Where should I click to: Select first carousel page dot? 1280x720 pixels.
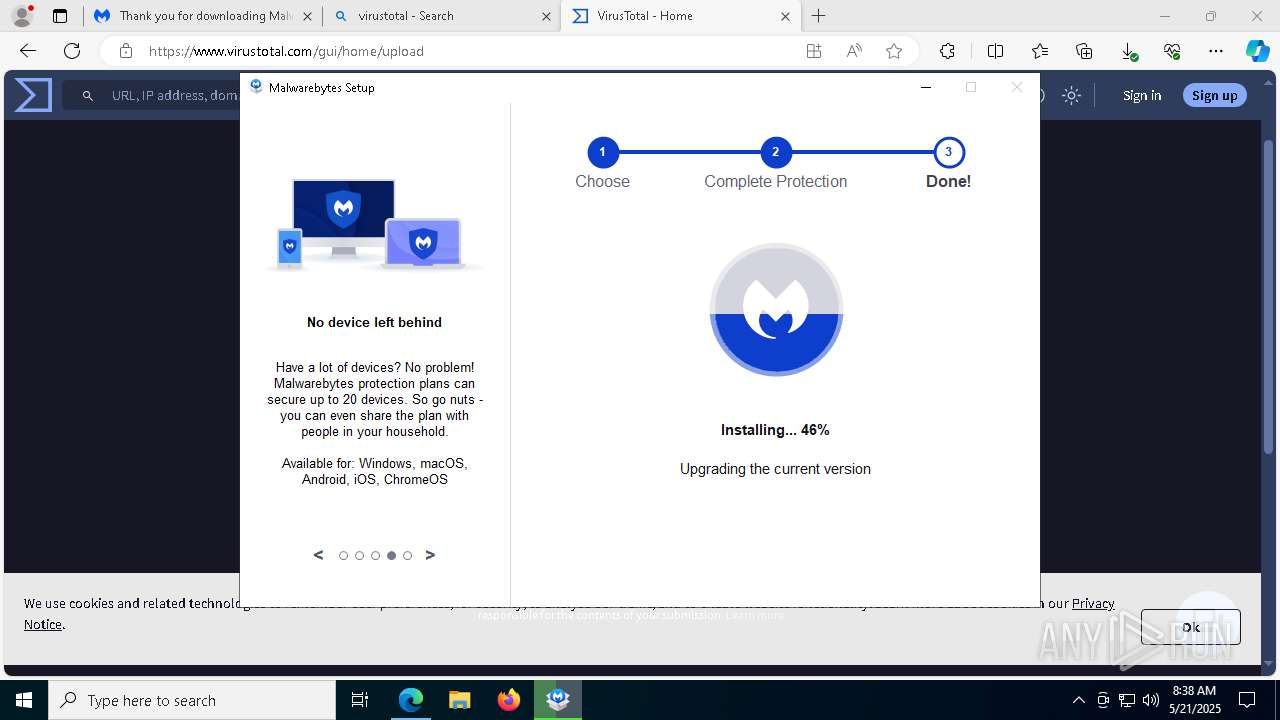click(x=343, y=555)
